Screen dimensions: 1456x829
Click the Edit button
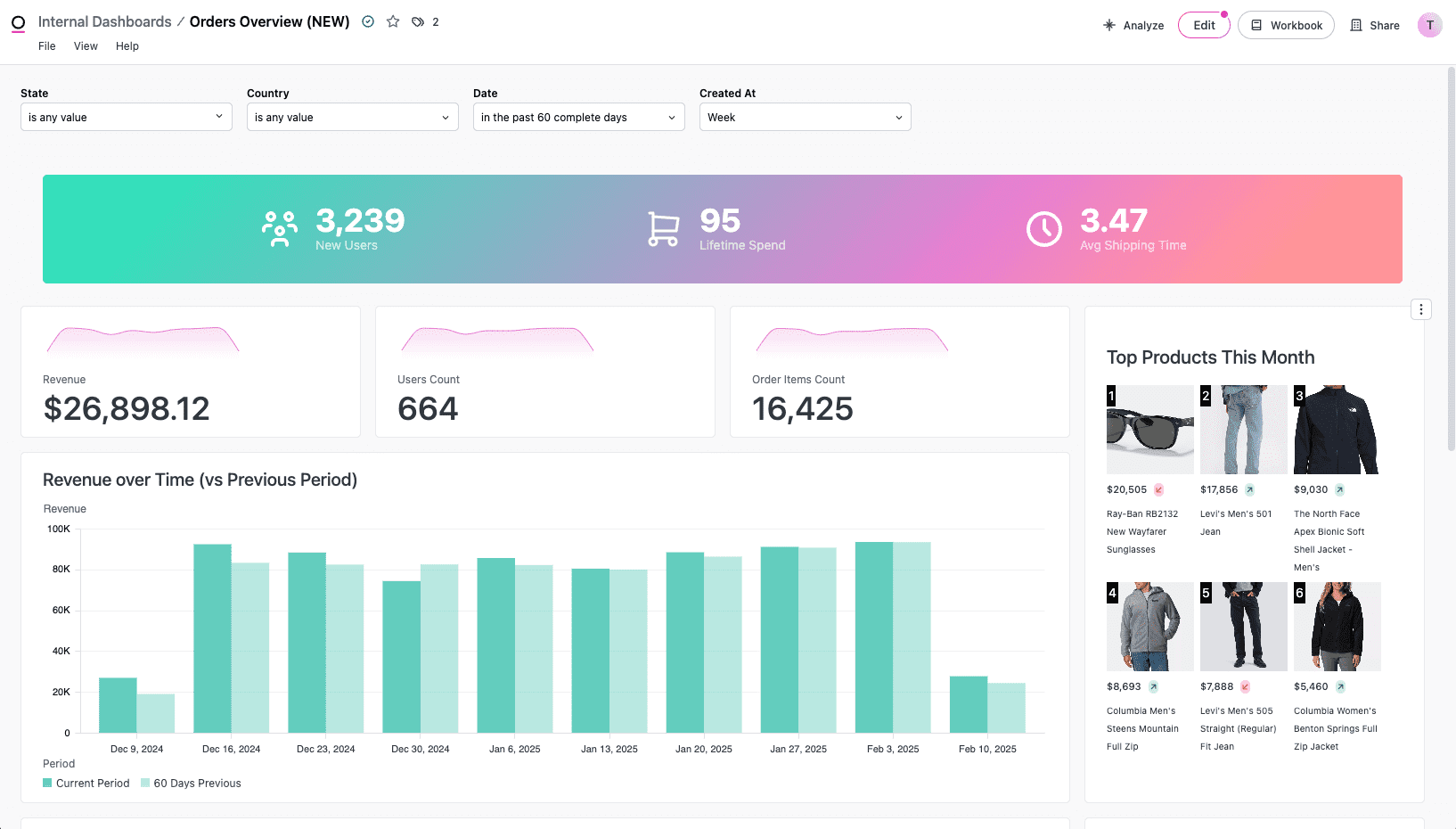1203,25
